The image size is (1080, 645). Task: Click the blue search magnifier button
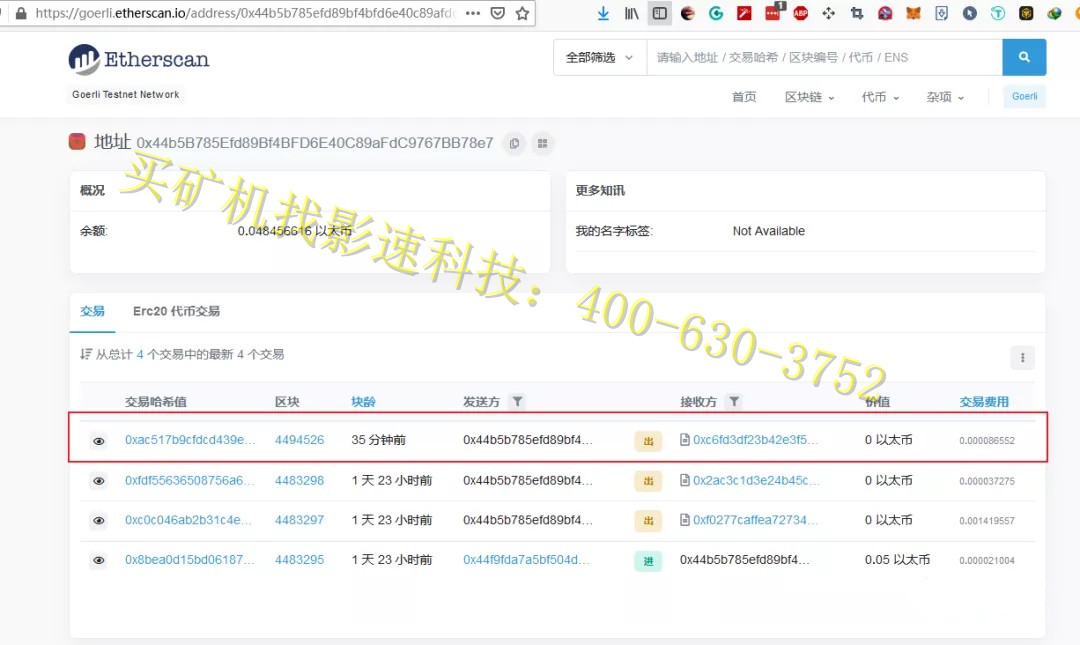click(x=1024, y=57)
